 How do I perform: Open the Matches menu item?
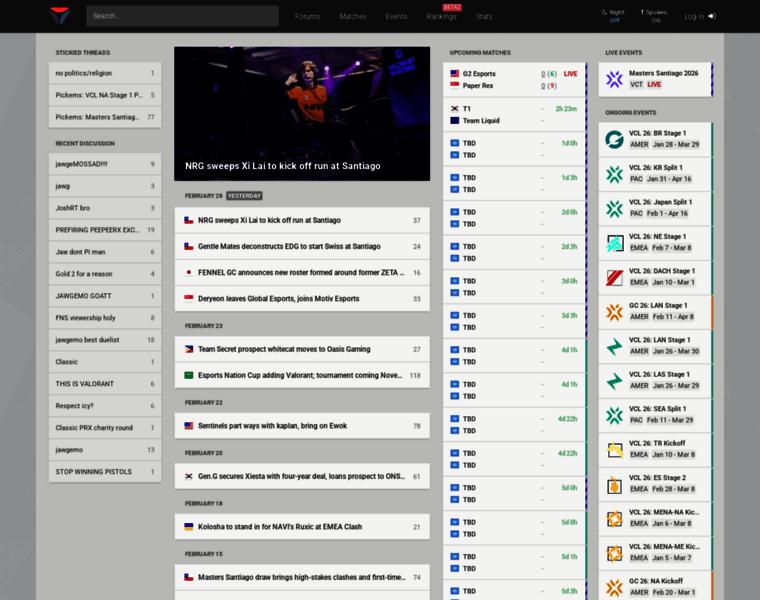pyautogui.click(x=353, y=16)
